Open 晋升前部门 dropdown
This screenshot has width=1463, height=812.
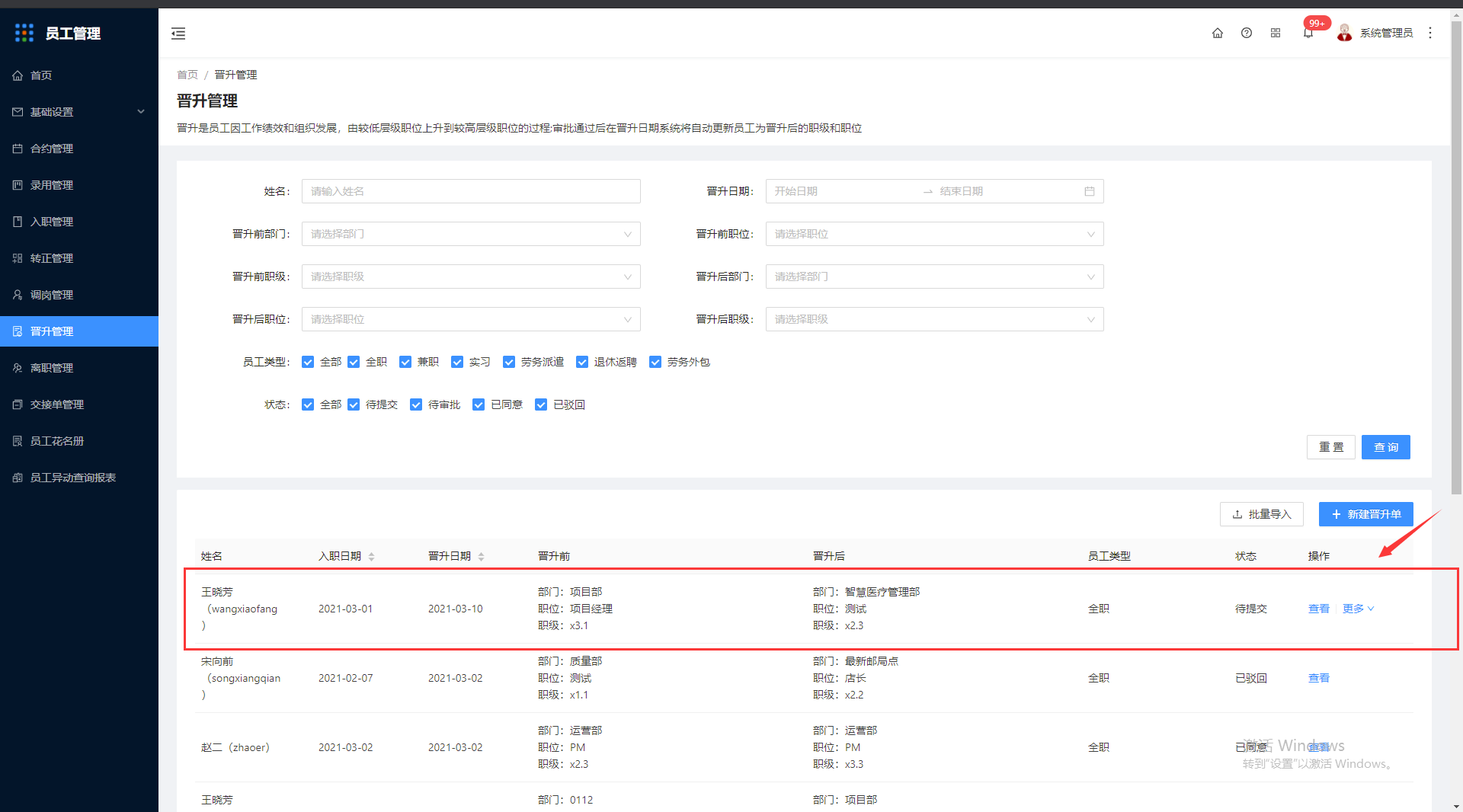point(471,234)
